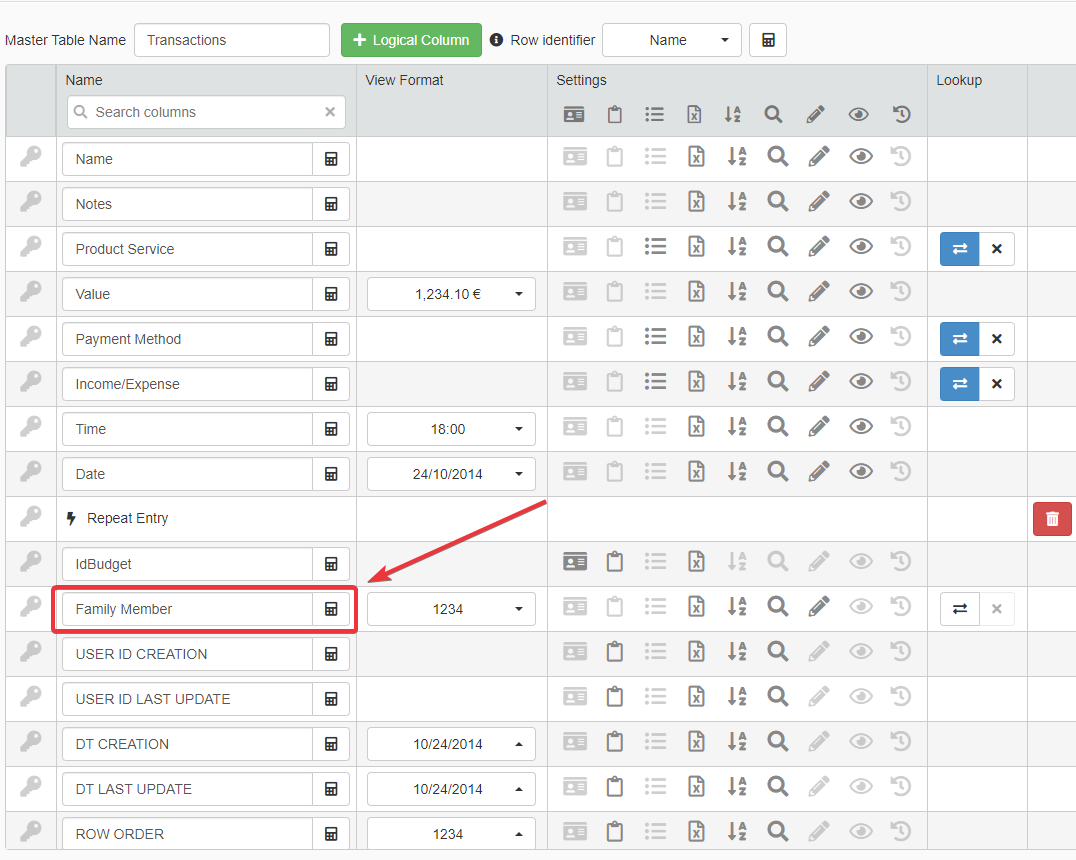Click the red delete button for Repeat Entry
The height and width of the screenshot is (860, 1076).
(1052, 519)
